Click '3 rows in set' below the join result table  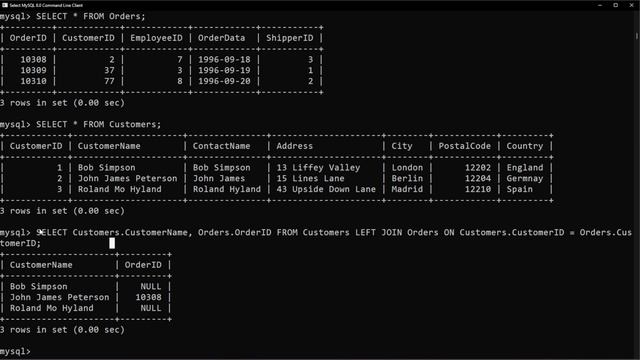click(33, 330)
